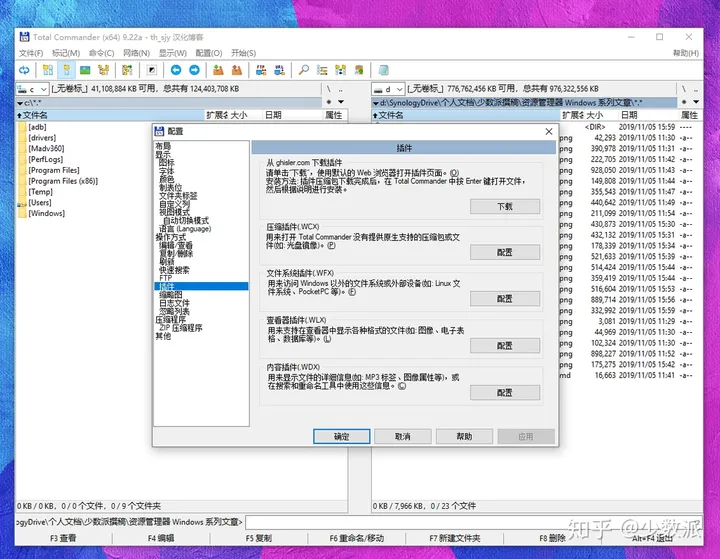Select ZIP 压缩程序 in configuration tree
Viewport: 720px width, 559px height.
pyautogui.click(x=180, y=328)
